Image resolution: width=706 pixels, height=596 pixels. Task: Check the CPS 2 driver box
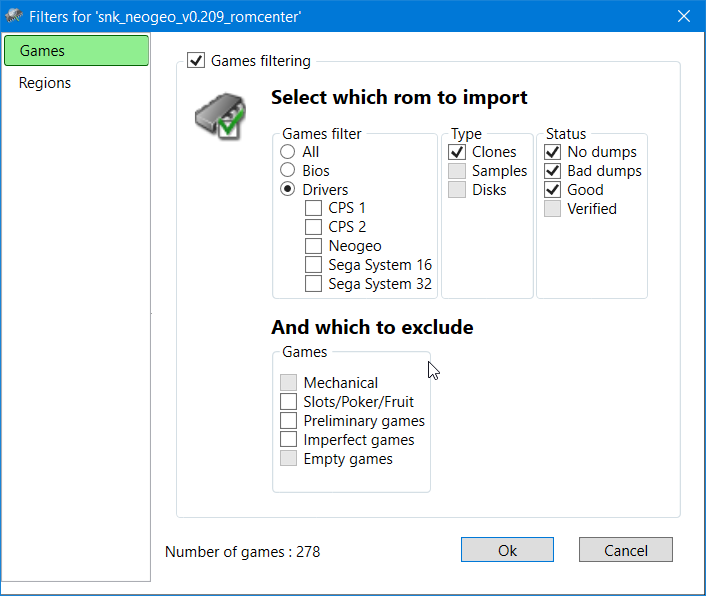314,227
